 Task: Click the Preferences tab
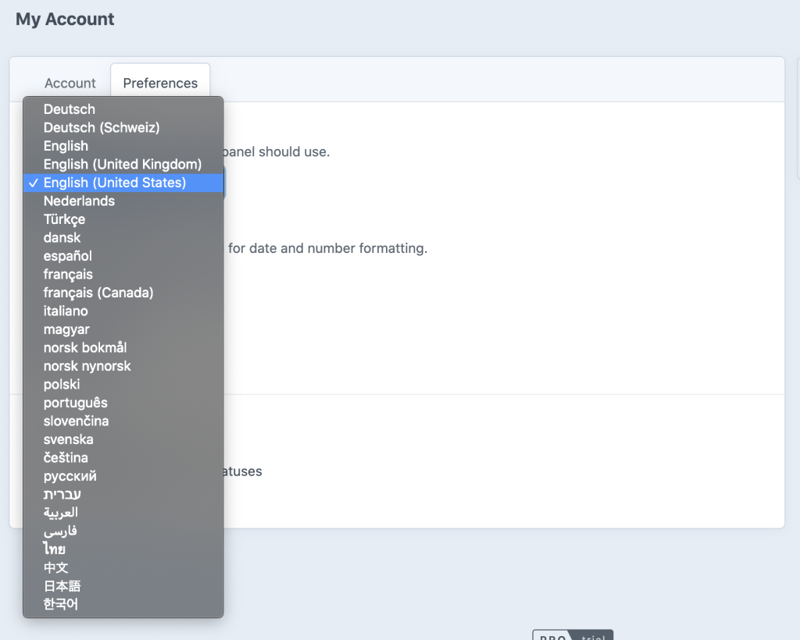coord(160,83)
